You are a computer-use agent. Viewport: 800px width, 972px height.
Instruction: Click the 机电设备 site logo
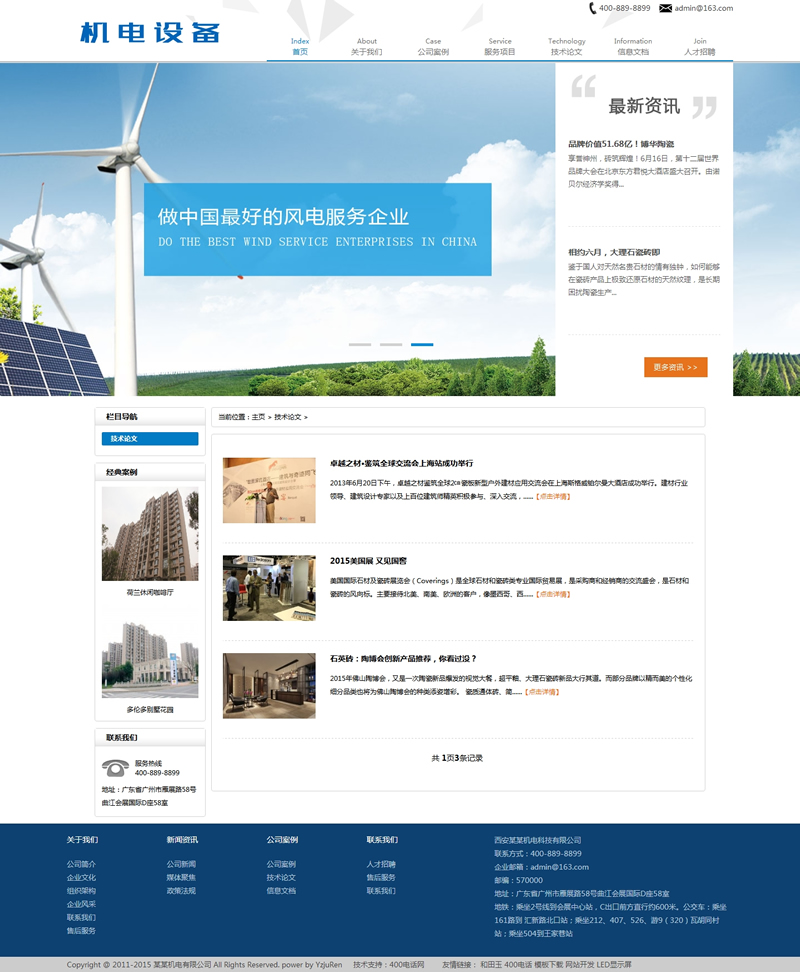(150, 32)
